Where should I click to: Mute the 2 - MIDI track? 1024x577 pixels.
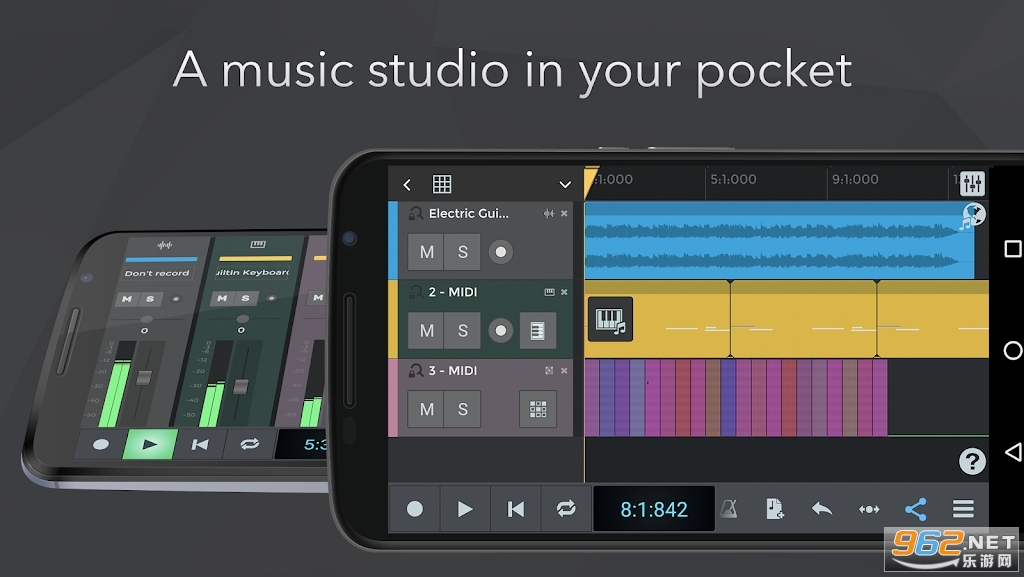click(x=426, y=330)
